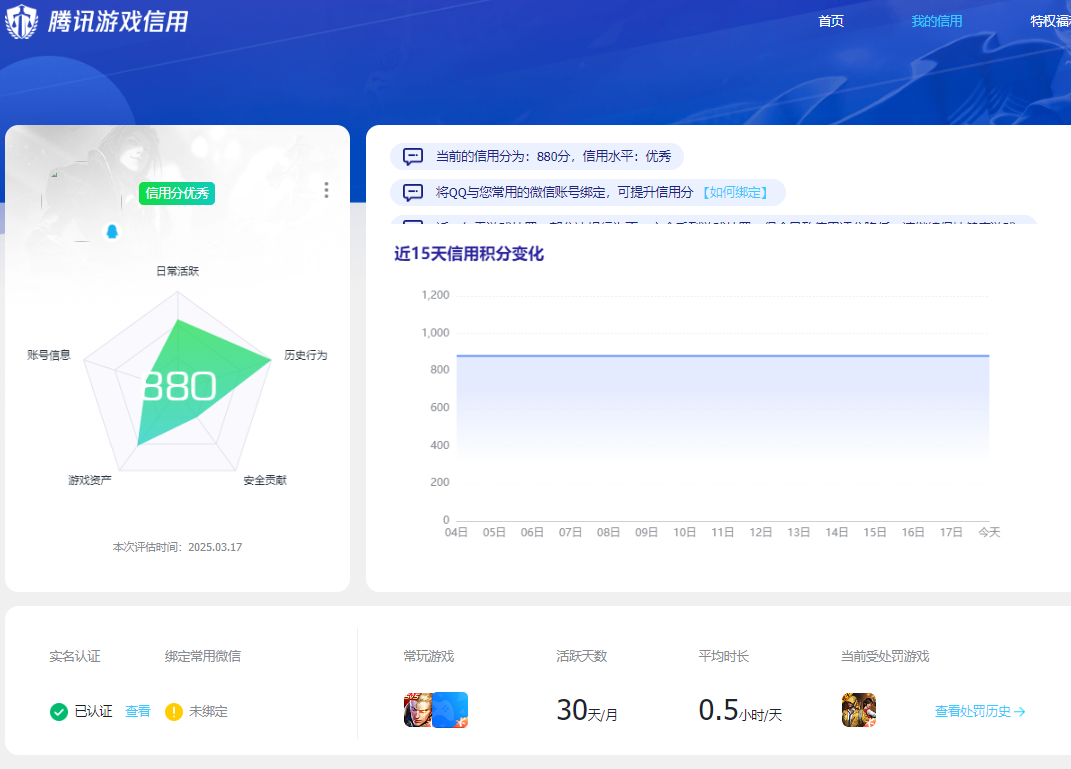Click the 信用分优秀 green badge
The height and width of the screenshot is (769, 1071).
(x=177, y=193)
